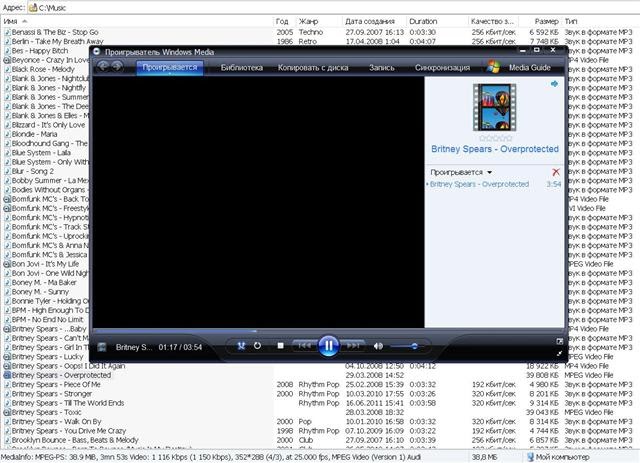Click the Windows logo beside Media Guide
Viewport: 640px width, 463px height.
point(493,67)
